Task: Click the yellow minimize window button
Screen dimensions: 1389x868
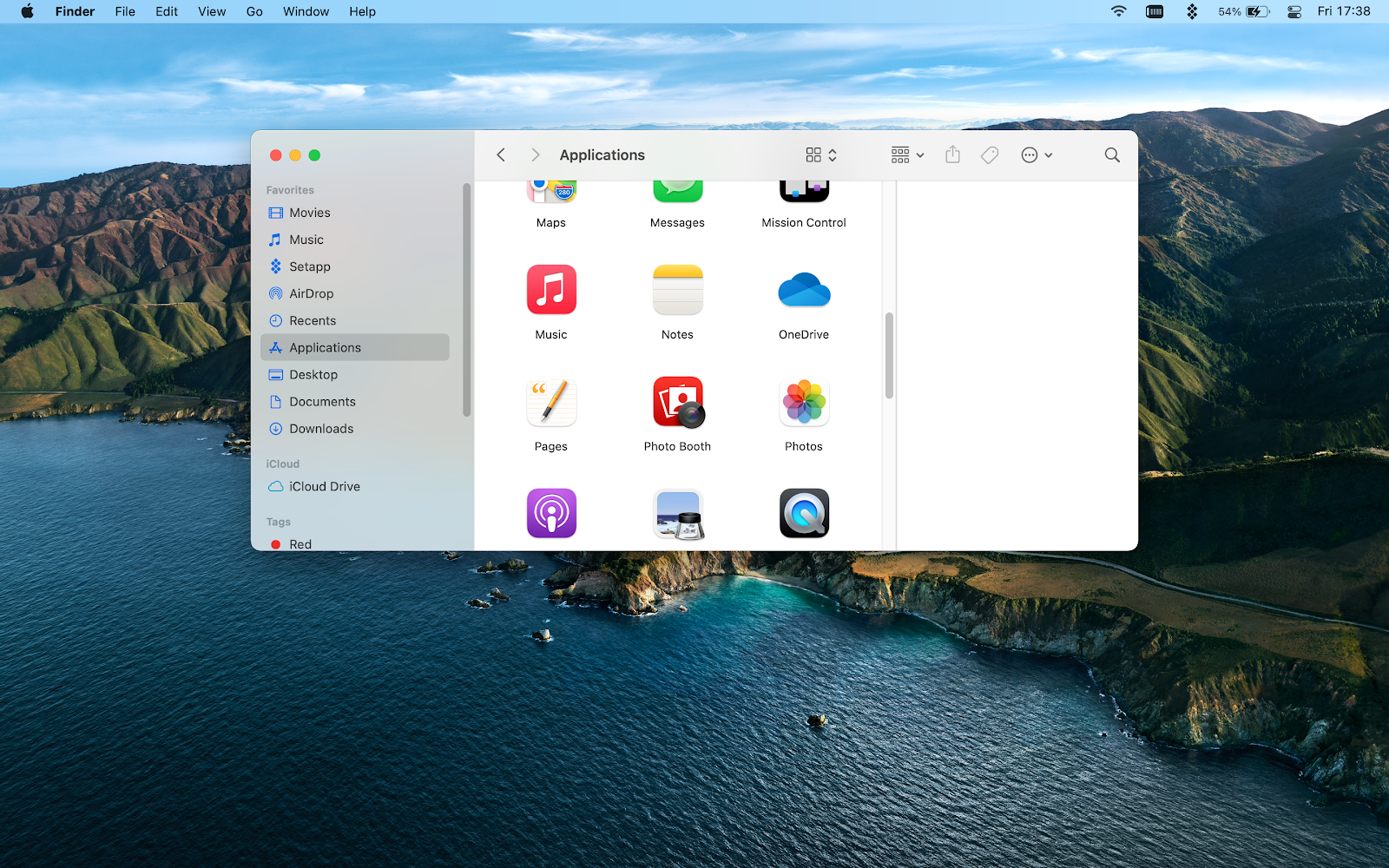Action: [295, 155]
